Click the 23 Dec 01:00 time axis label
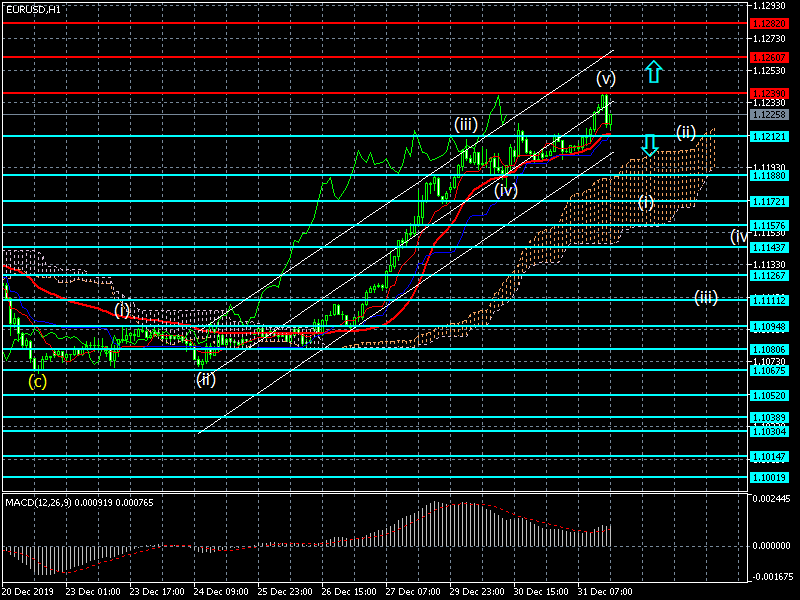The width and height of the screenshot is (800, 600). tap(93, 592)
